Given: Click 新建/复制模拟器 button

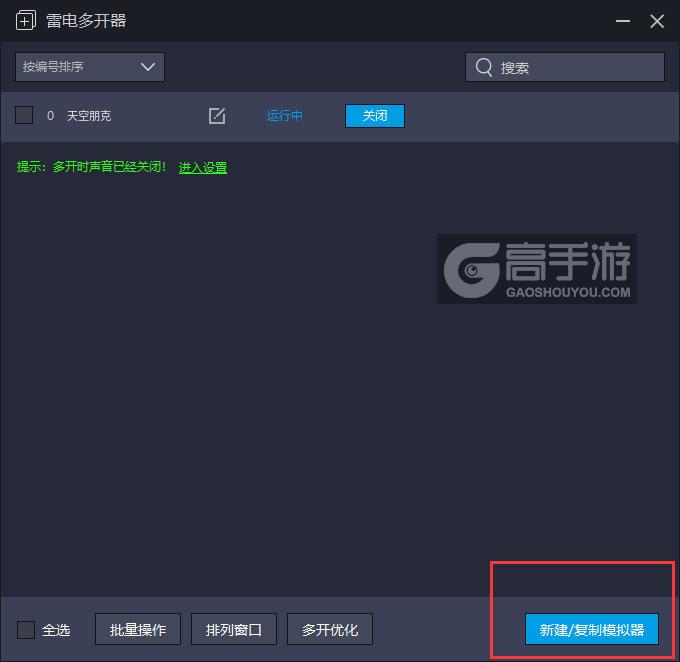Looking at the screenshot, I should (592, 629).
